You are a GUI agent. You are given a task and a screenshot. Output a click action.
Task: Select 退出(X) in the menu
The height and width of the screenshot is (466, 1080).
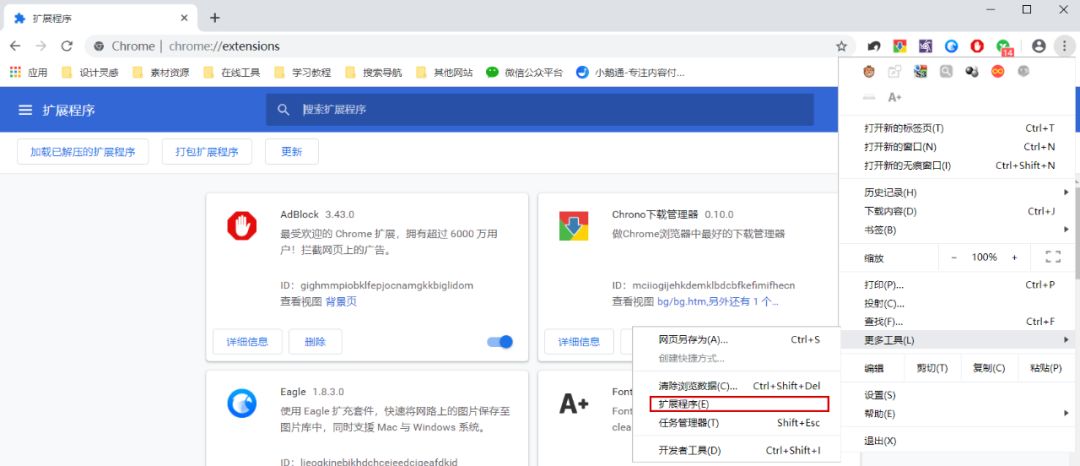(957, 441)
